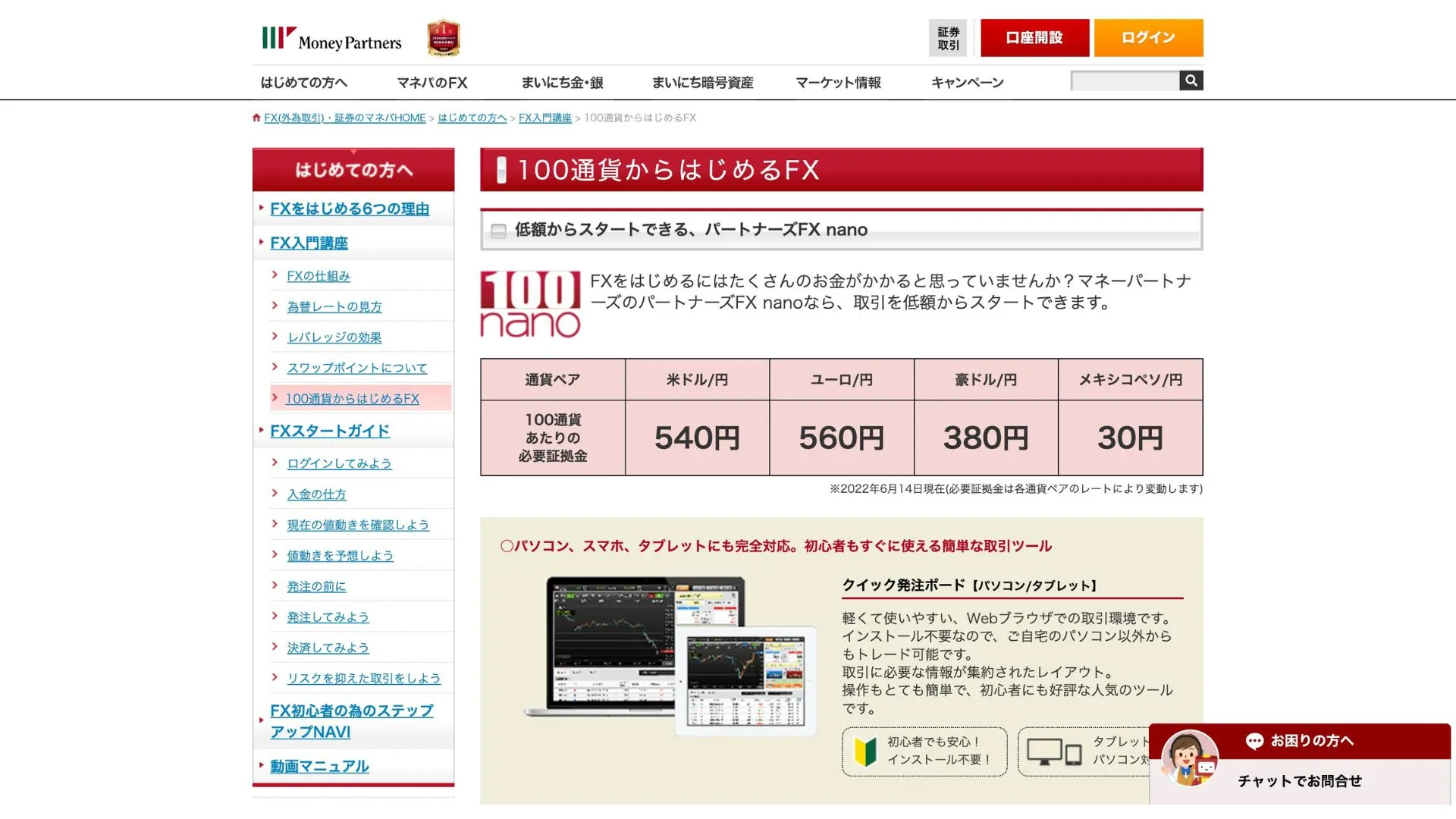Open ログインしてみよう sidebar link
Screen dimensions: 1456x819
click(339, 463)
